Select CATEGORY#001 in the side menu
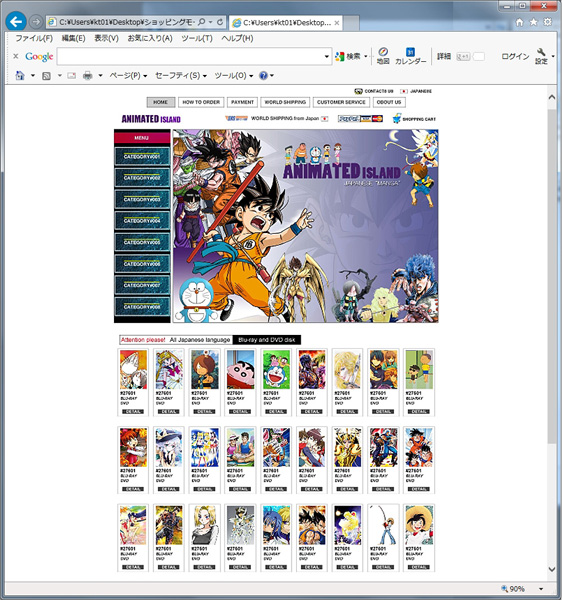 (x=142, y=157)
